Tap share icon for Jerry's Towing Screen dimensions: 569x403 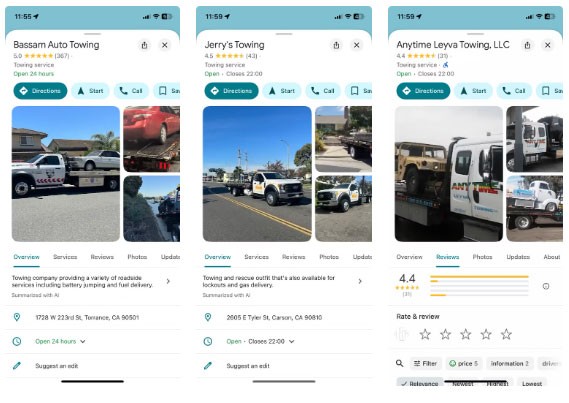336,45
